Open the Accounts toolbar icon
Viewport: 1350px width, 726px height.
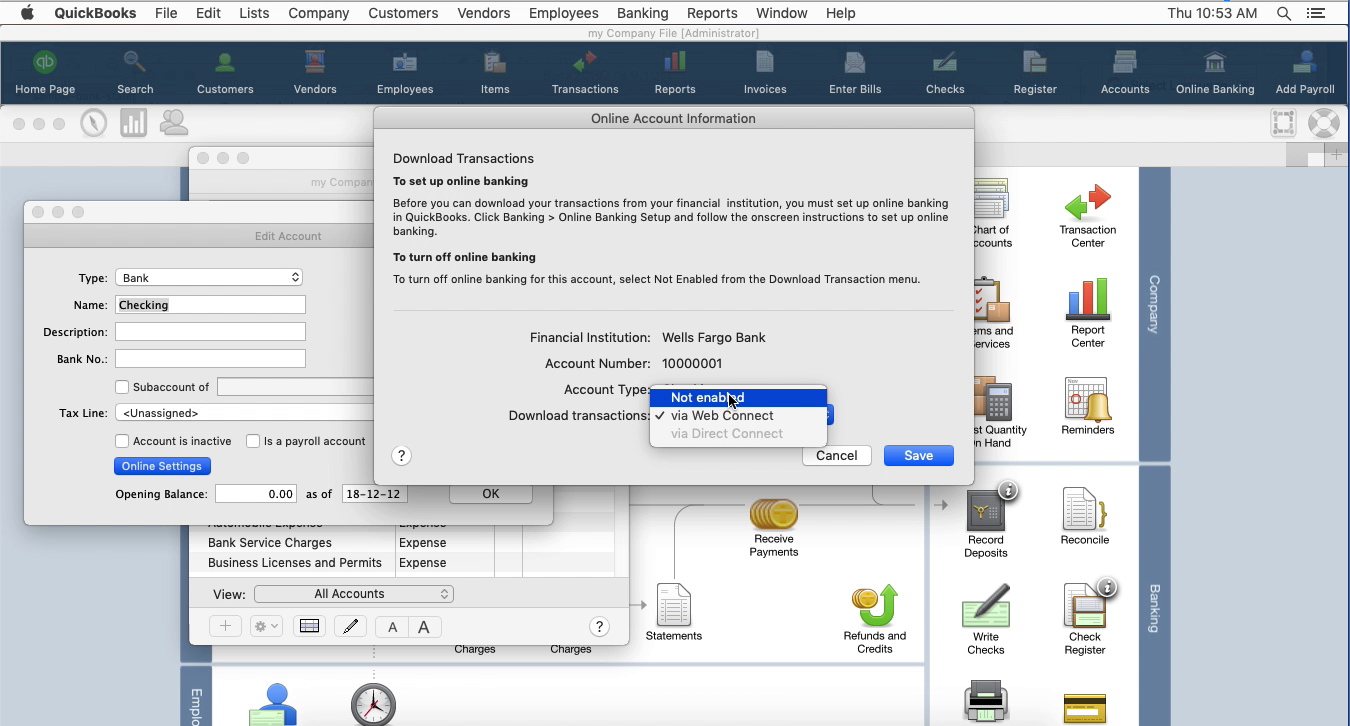(x=1125, y=72)
